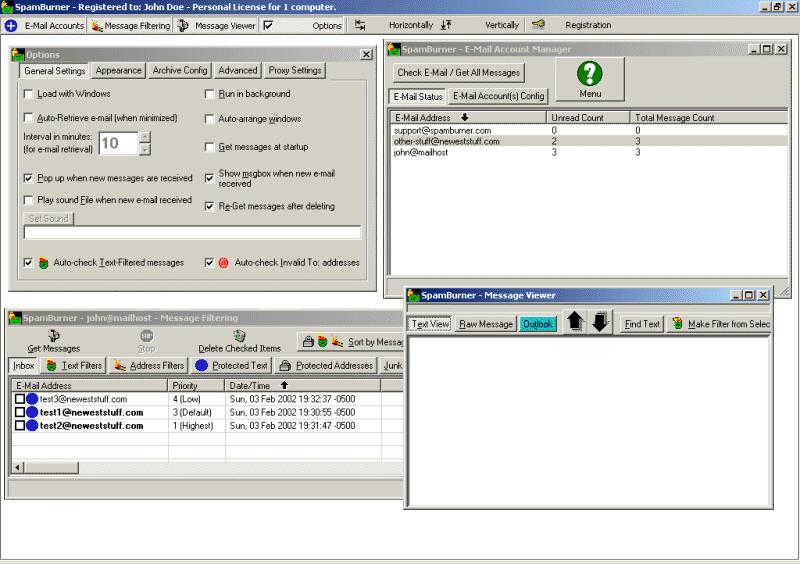800x564 pixels.
Task: Check the box for test3@neweststuff.com
Action: 20,399
